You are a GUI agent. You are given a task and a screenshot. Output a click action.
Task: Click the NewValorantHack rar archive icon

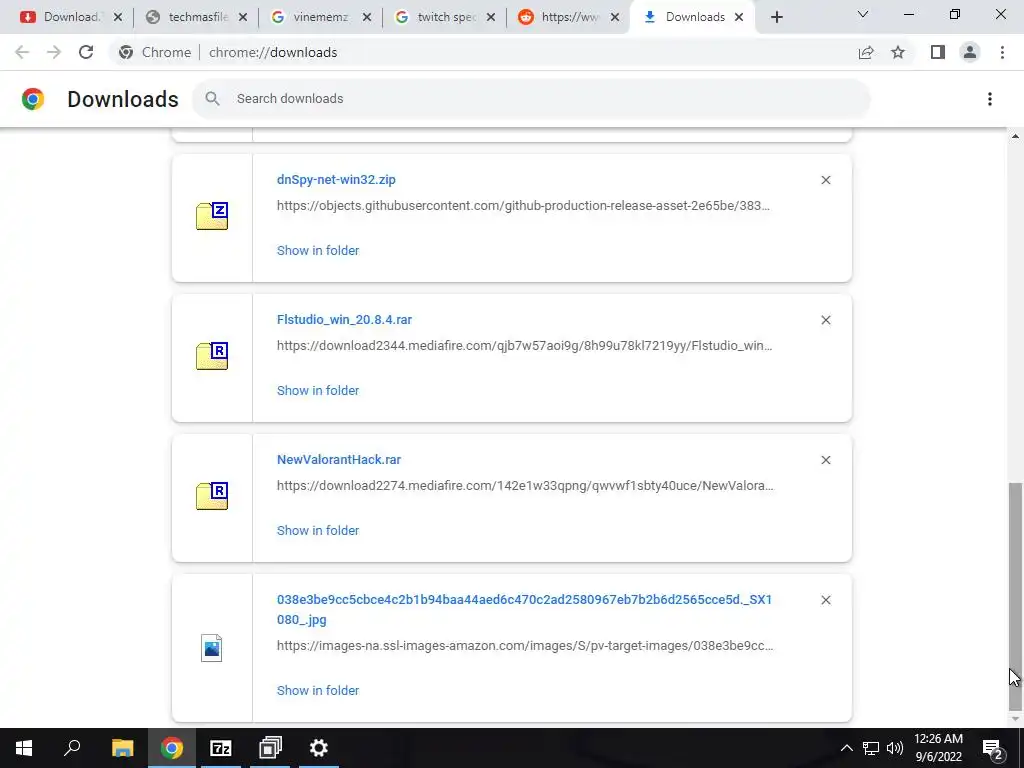(212, 496)
